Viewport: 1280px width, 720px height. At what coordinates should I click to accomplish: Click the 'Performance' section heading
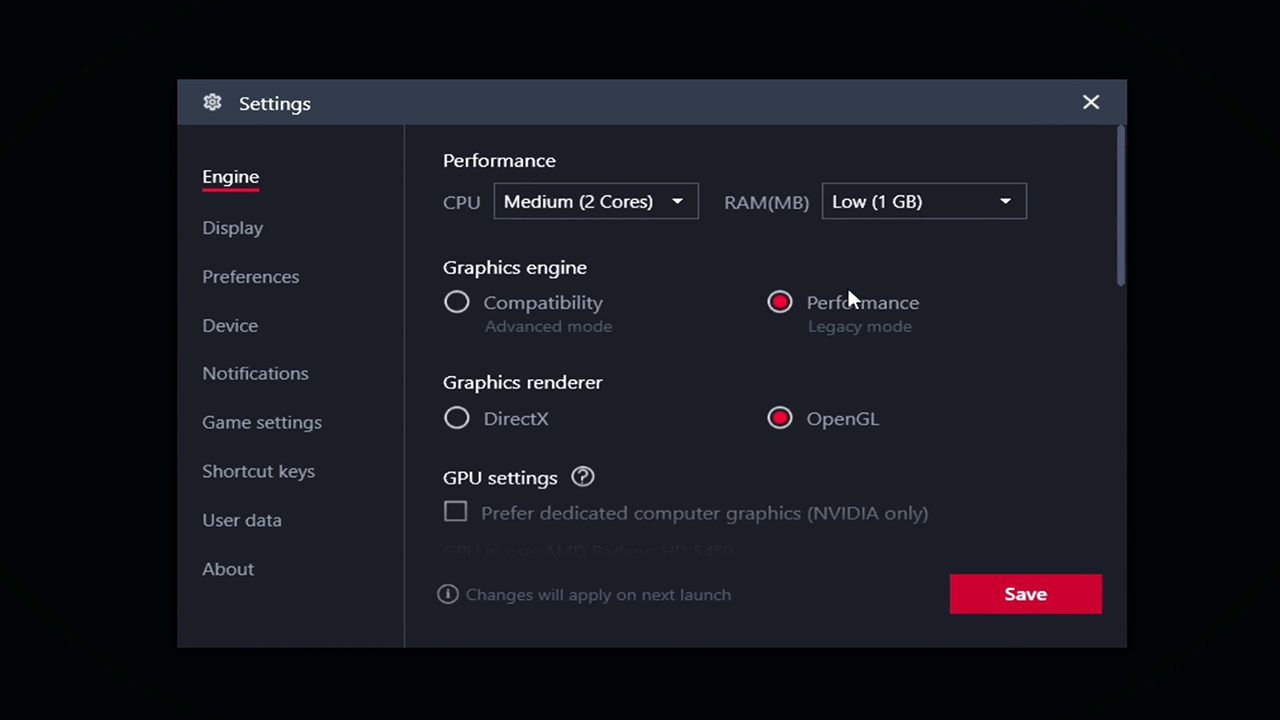(499, 161)
